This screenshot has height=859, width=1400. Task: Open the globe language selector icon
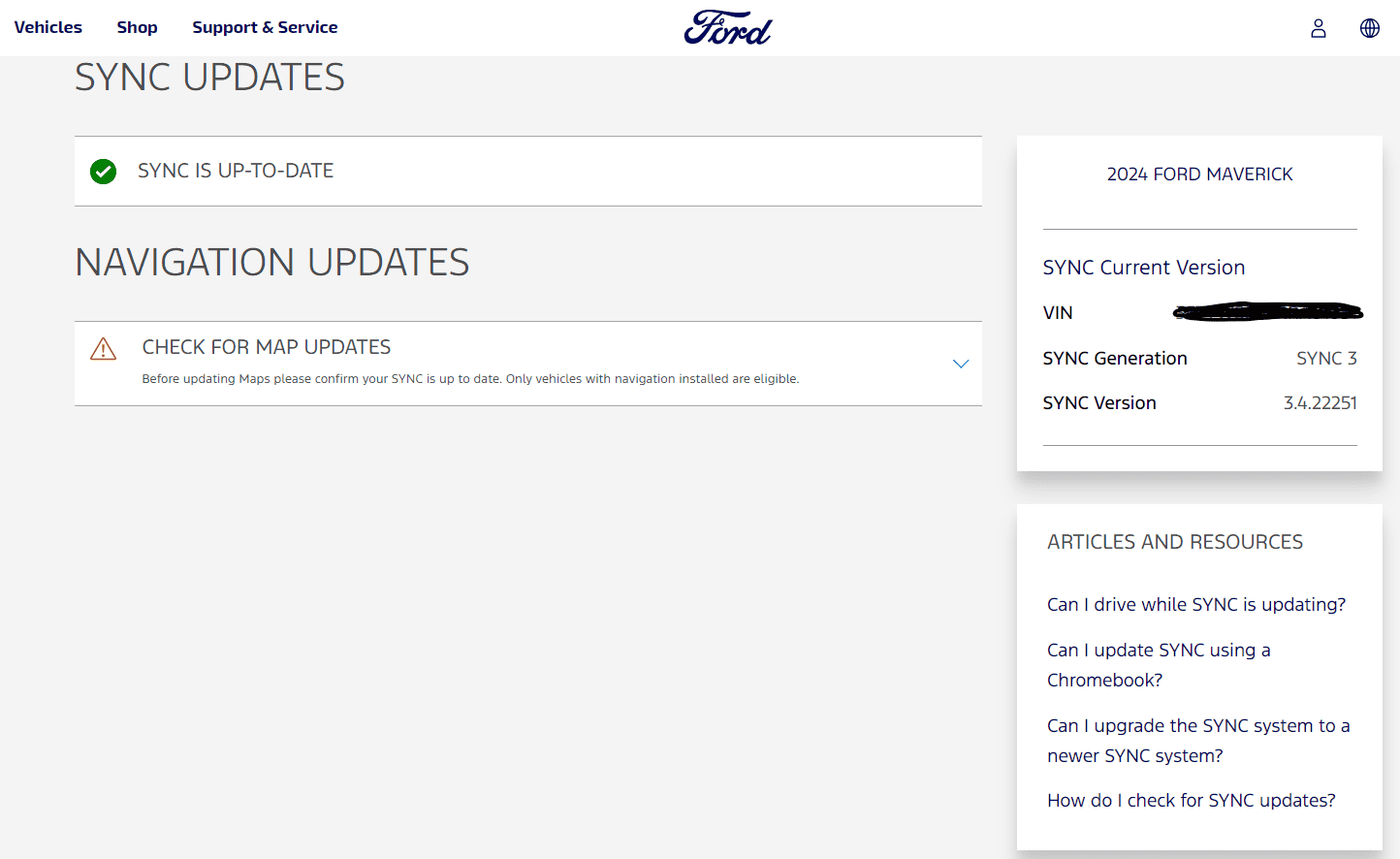pyautogui.click(x=1370, y=28)
